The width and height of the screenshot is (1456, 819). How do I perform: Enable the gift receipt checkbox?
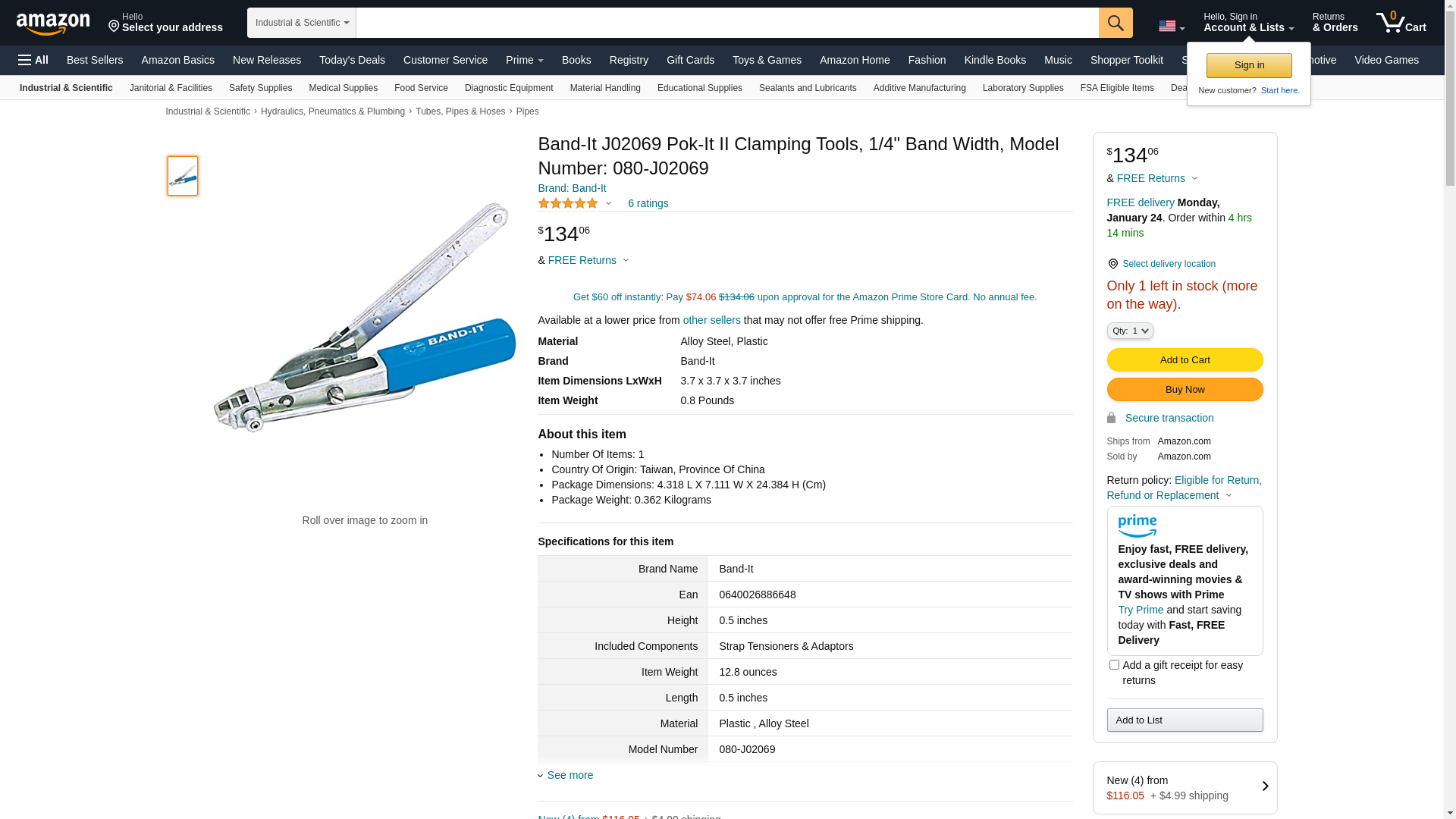point(1114,665)
